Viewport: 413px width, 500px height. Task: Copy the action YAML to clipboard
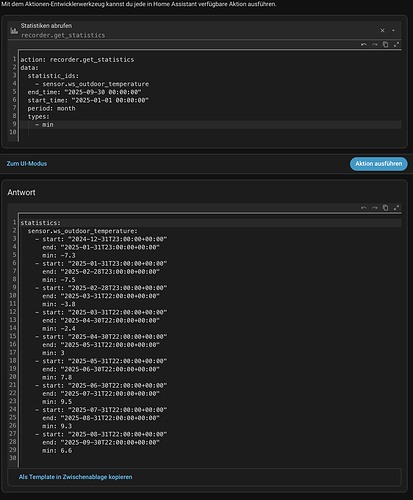pyautogui.click(x=385, y=44)
